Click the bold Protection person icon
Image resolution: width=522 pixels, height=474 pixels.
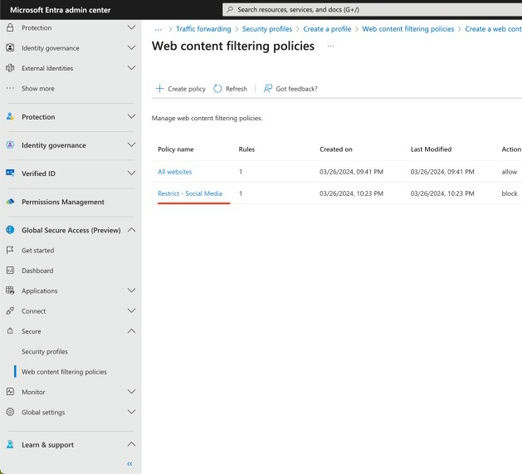[x=10, y=117]
